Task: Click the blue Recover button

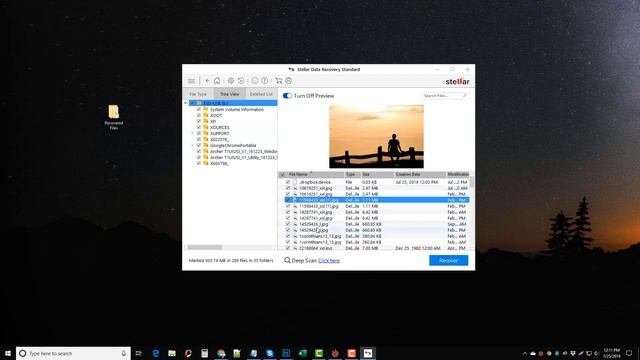Action: [x=449, y=260]
